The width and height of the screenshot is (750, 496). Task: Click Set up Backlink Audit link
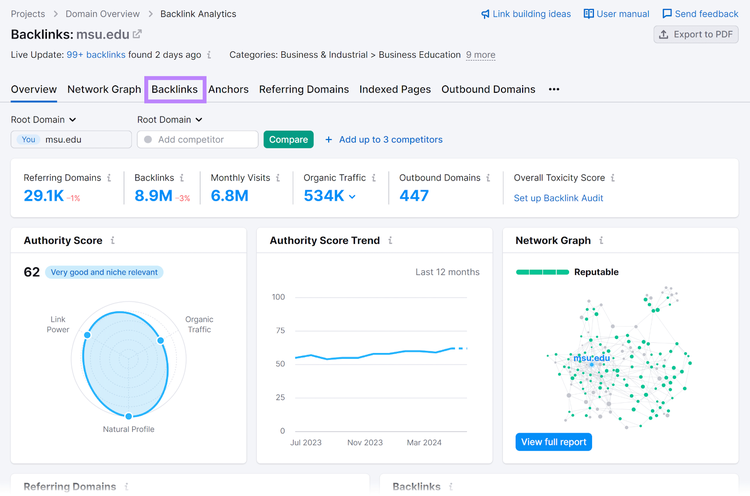tap(558, 198)
